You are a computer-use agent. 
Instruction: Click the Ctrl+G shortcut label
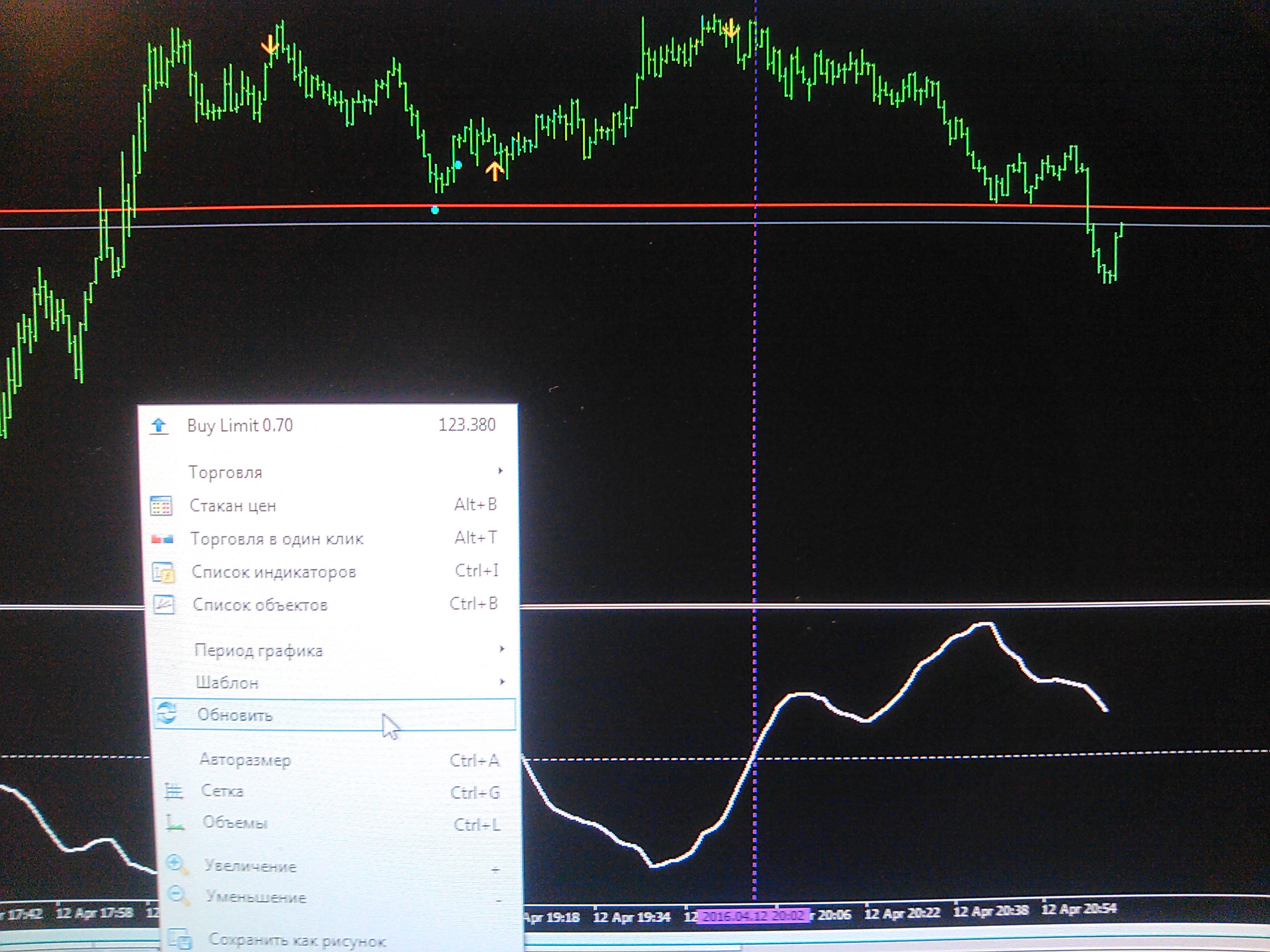(475, 793)
